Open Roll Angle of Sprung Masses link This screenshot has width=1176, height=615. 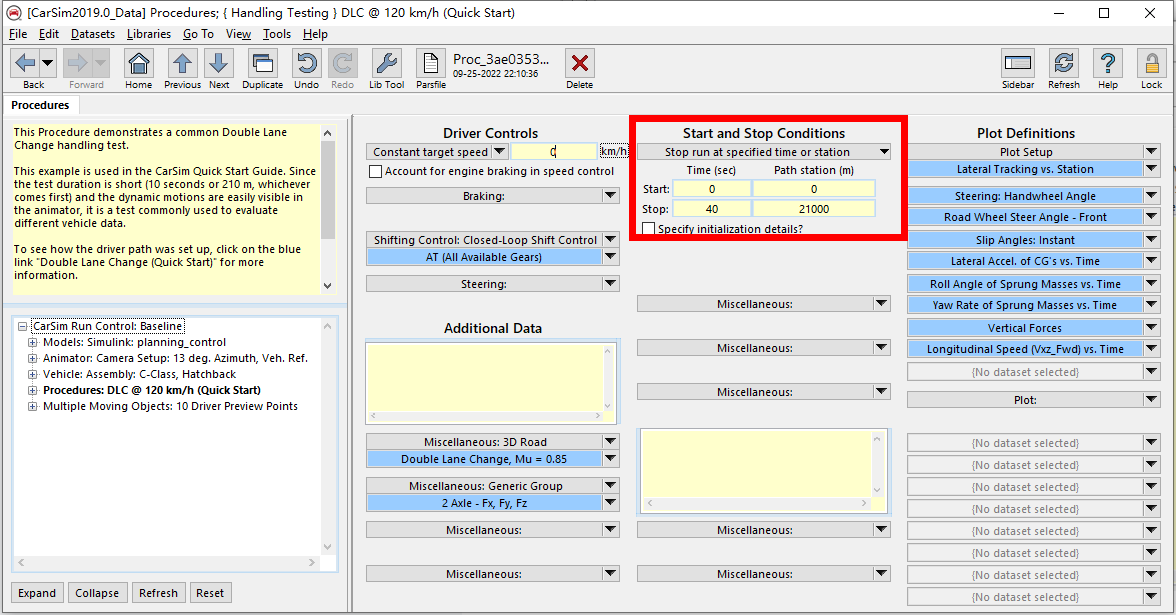(1025, 284)
